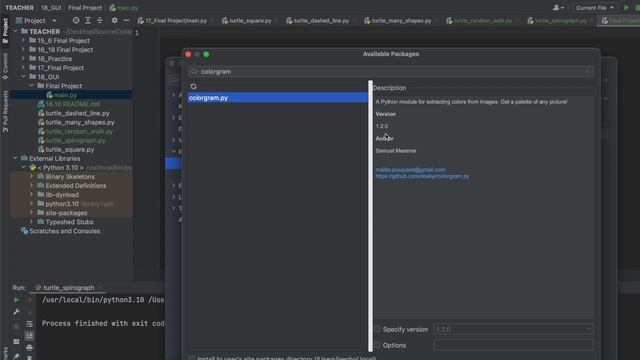Open the mailto email link in description
The height and width of the screenshot is (360, 640).
click(x=410, y=170)
